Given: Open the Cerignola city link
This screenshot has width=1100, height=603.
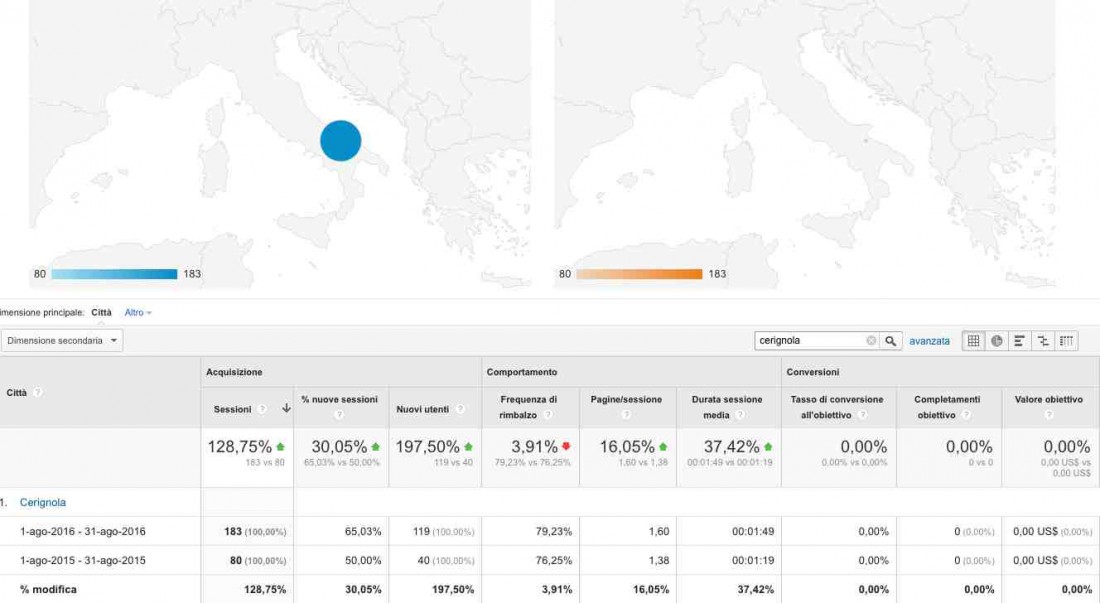Looking at the screenshot, I should tap(43, 502).
